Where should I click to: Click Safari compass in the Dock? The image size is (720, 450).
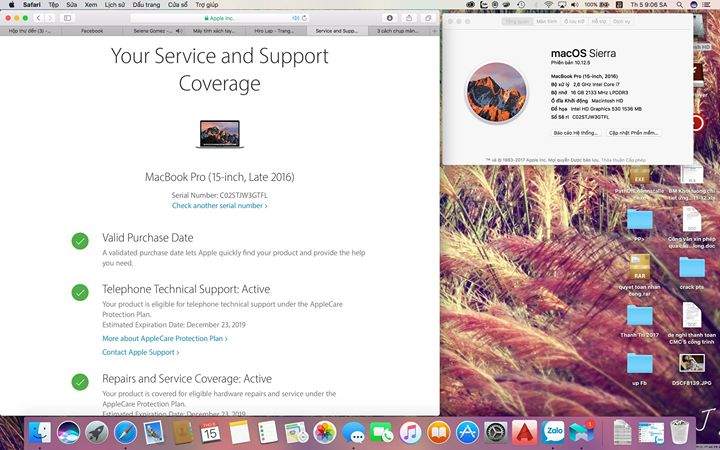125,433
